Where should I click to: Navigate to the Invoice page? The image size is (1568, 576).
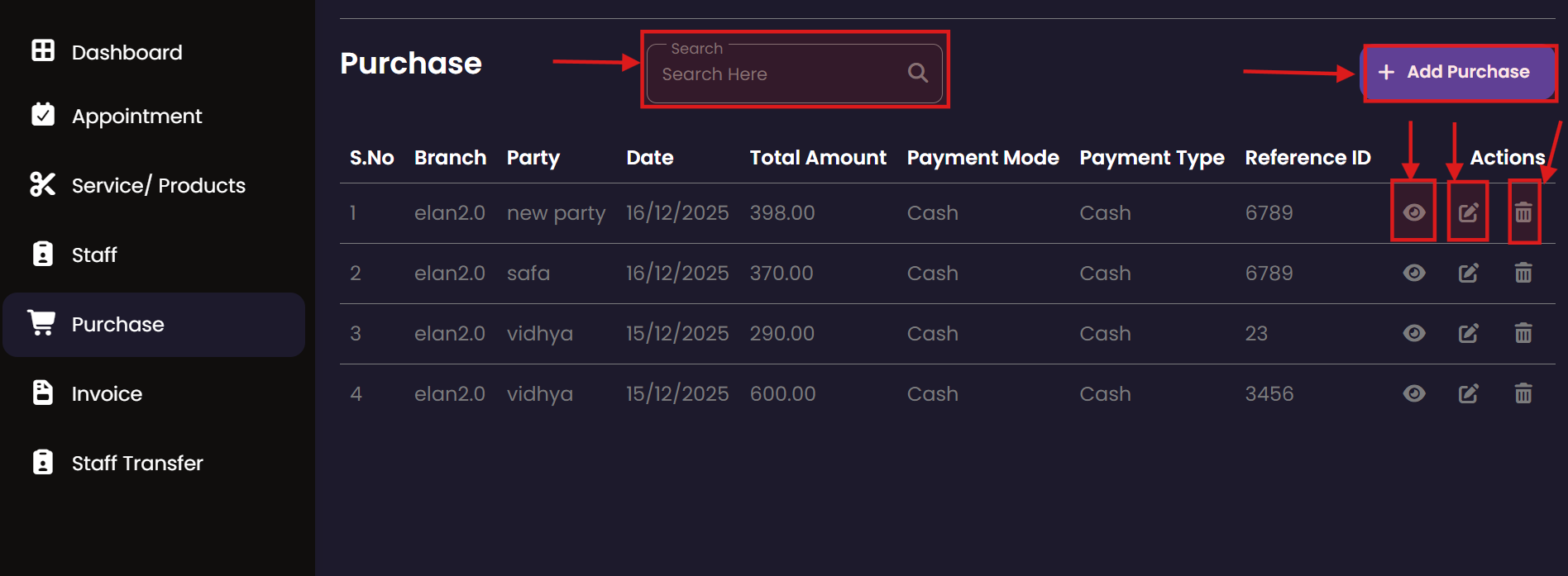click(107, 393)
